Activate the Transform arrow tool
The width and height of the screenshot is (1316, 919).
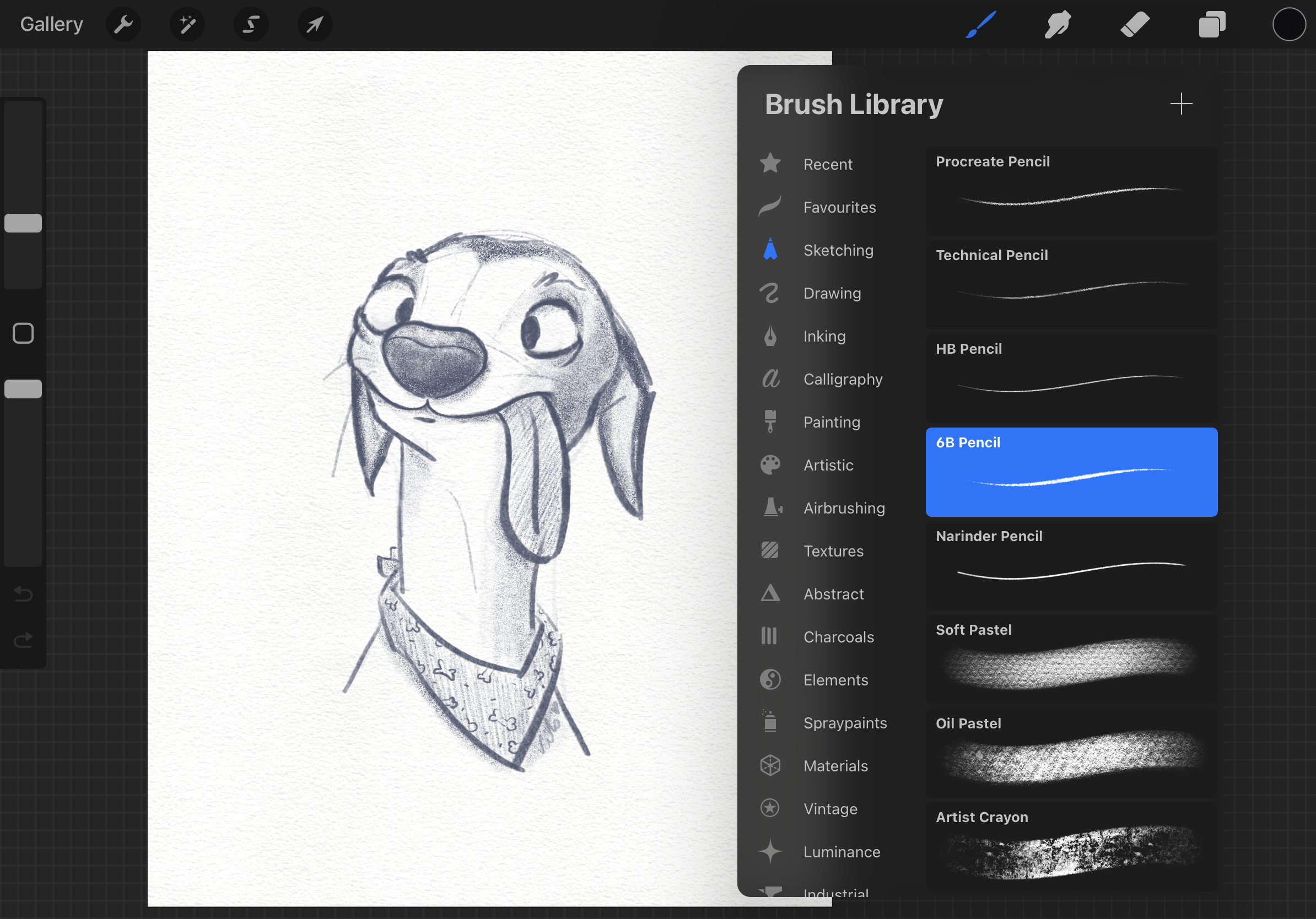(x=315, y=25)
